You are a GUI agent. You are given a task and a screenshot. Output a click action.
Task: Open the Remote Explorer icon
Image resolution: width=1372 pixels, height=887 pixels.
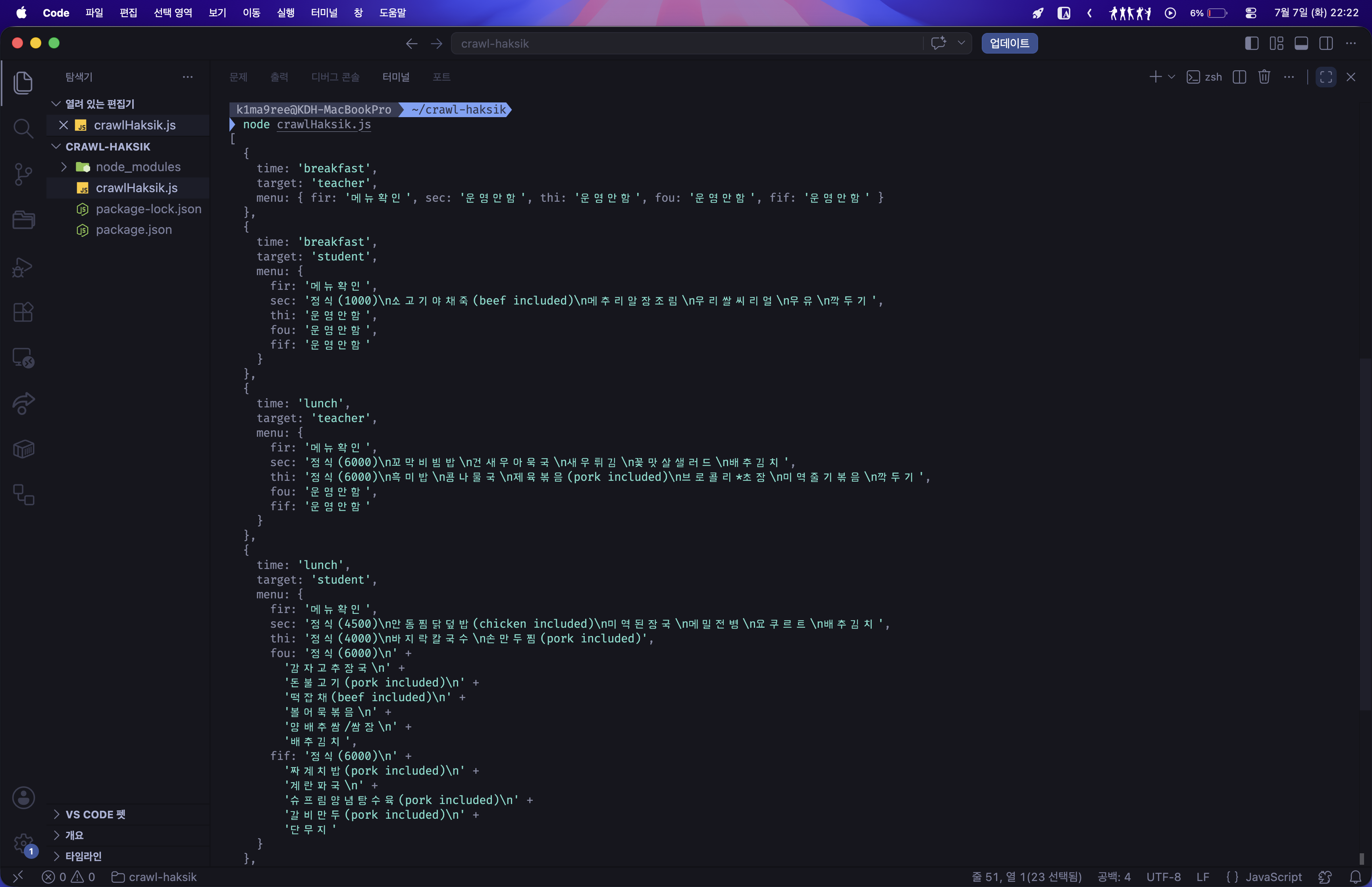point(23,358)
